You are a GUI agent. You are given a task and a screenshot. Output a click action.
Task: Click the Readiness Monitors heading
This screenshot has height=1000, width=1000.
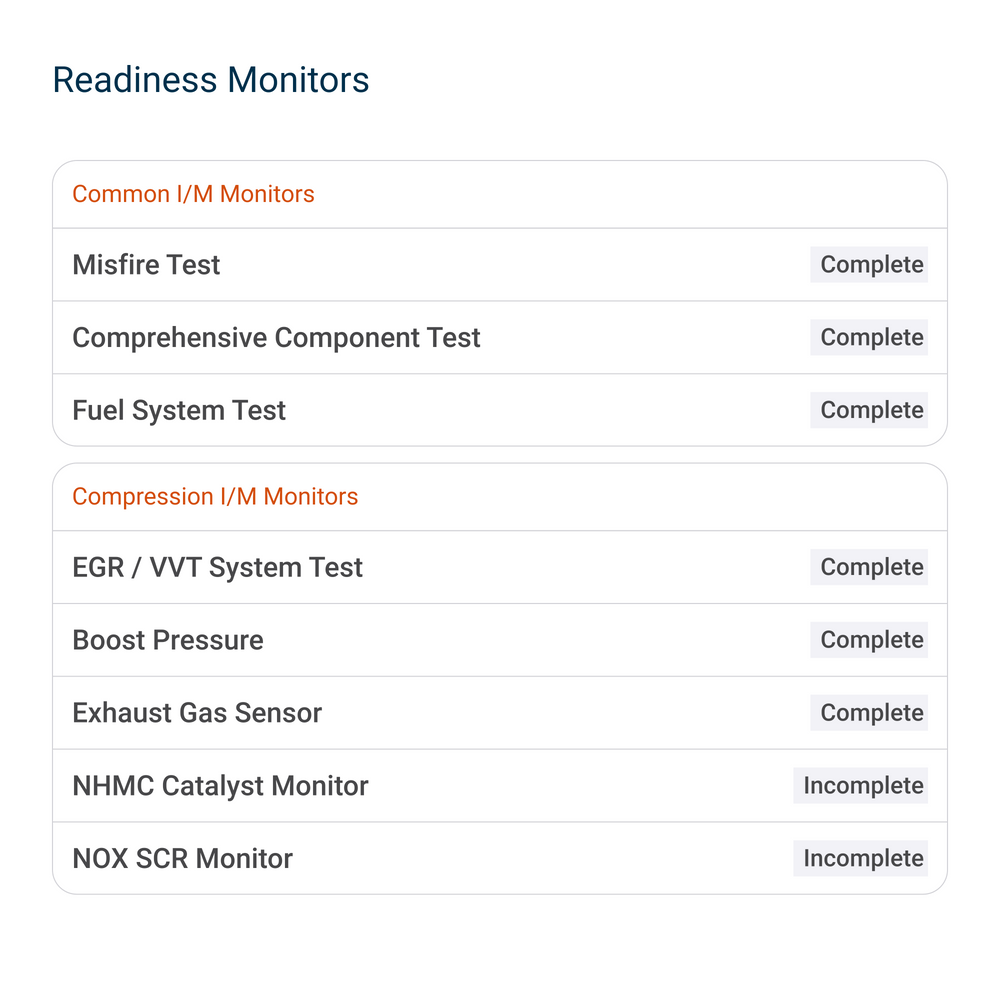click(x=210, y=80)
